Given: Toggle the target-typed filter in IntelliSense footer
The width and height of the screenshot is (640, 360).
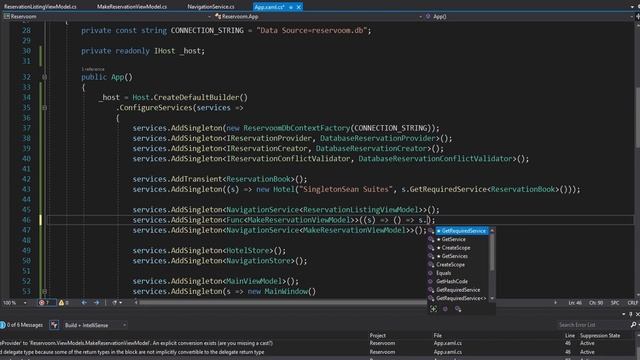Looking at the screenshot, I should pos(433,309).
